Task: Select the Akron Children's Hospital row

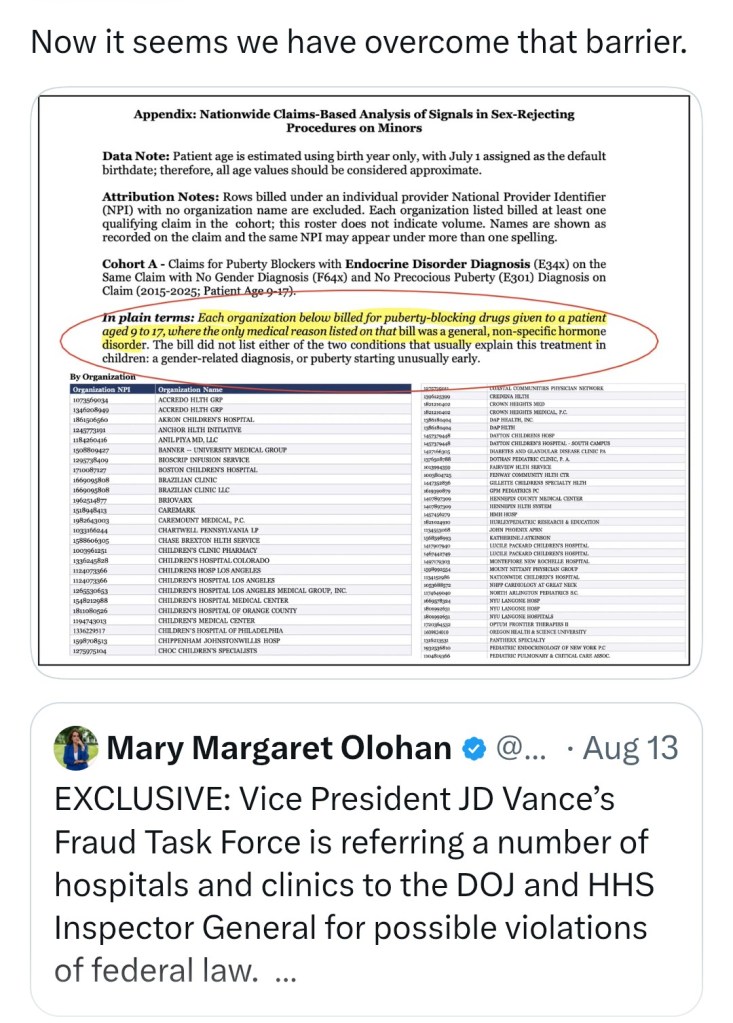Action: [x=241, y=420]
